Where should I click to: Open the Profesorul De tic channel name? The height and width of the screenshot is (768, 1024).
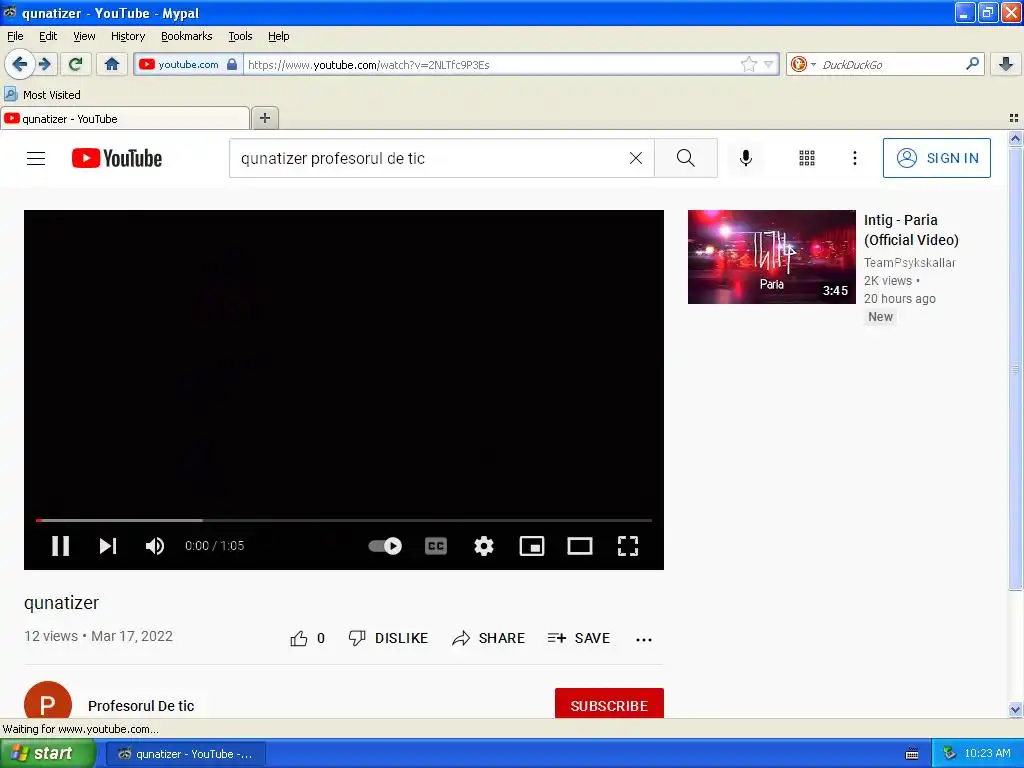point(141,706)
